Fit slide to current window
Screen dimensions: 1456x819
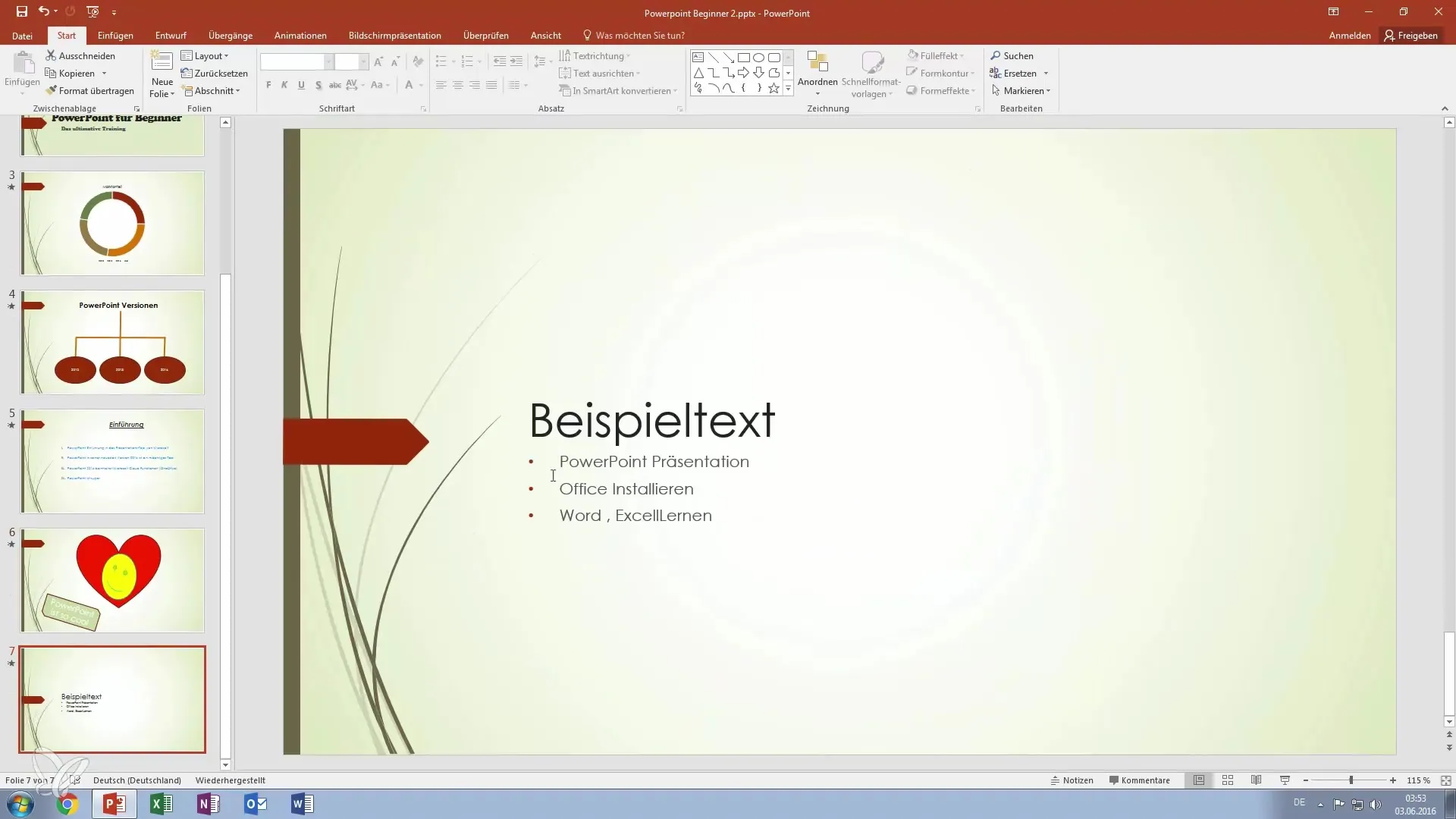click(x=1446, y=780)
